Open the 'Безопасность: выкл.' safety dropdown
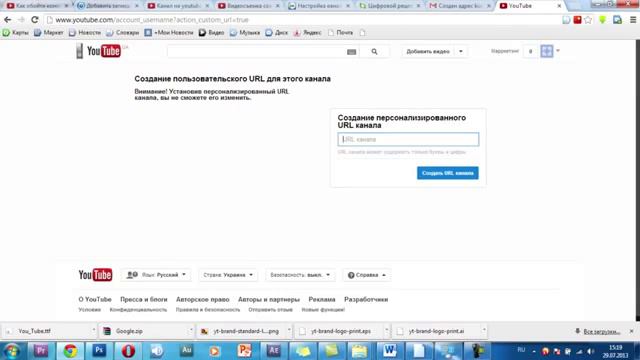This screenshot has height=360, width=640. [300, 275]
